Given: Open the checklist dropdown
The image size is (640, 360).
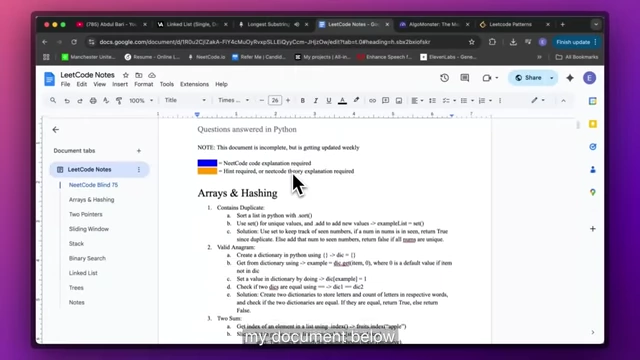Looking at the screenshot, I should pos(449,100).
